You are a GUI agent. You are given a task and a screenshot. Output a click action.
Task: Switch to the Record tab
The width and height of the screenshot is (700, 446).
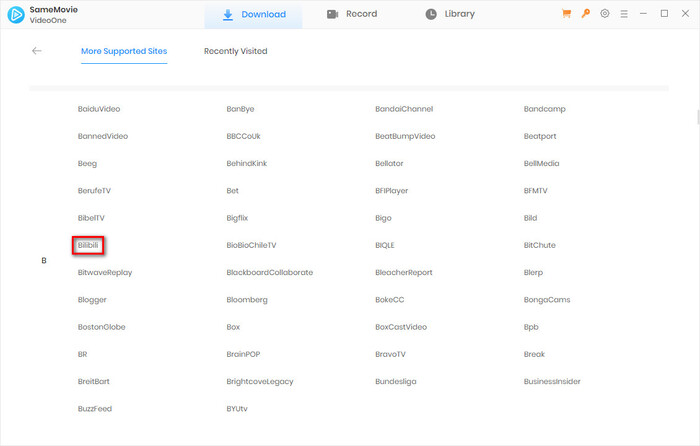tap(352, 14)
